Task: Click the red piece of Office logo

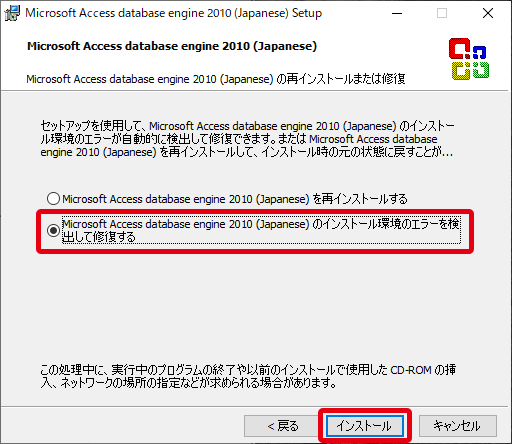Action: pos(459,48)
